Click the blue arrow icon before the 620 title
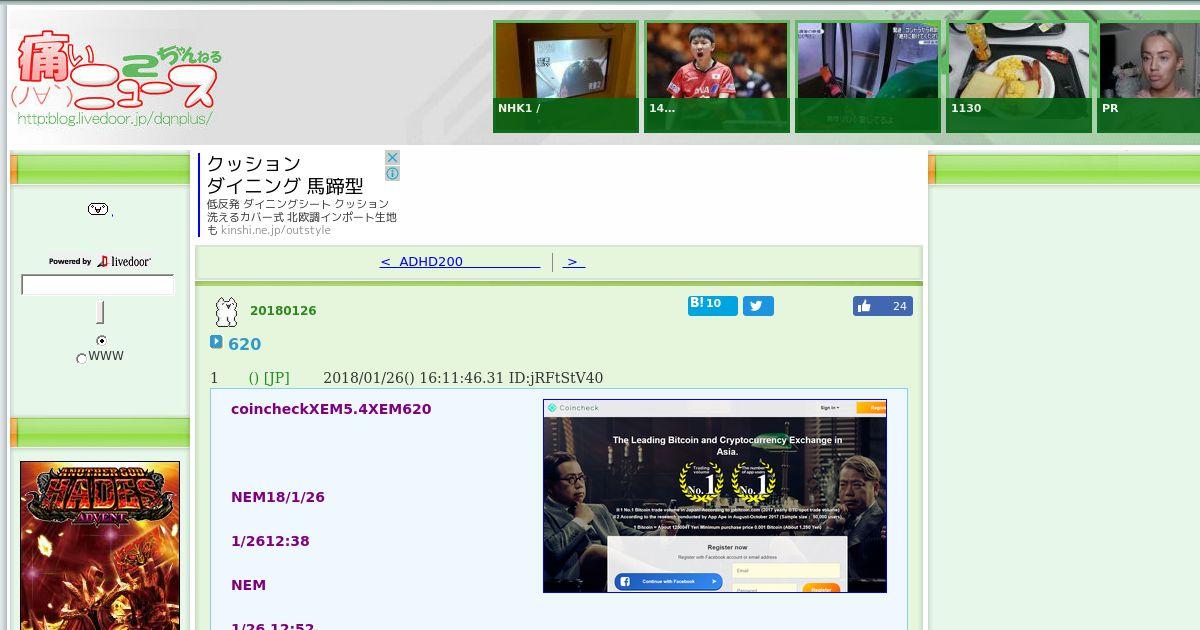This screenshot has width=1200, height=630. pos(216,342)
